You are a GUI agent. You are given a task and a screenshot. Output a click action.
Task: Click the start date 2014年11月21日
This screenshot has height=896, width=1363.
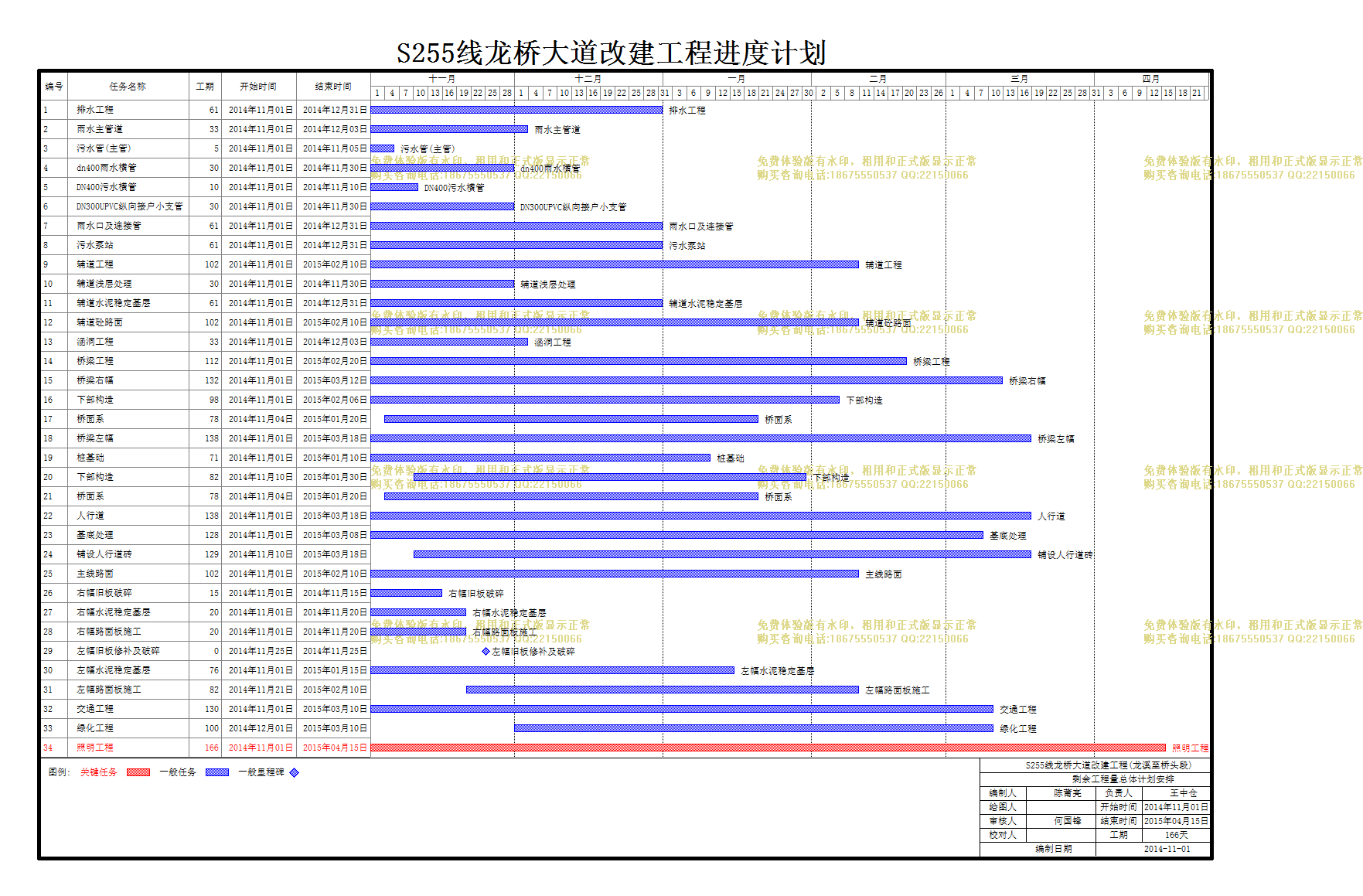point(261,690)
